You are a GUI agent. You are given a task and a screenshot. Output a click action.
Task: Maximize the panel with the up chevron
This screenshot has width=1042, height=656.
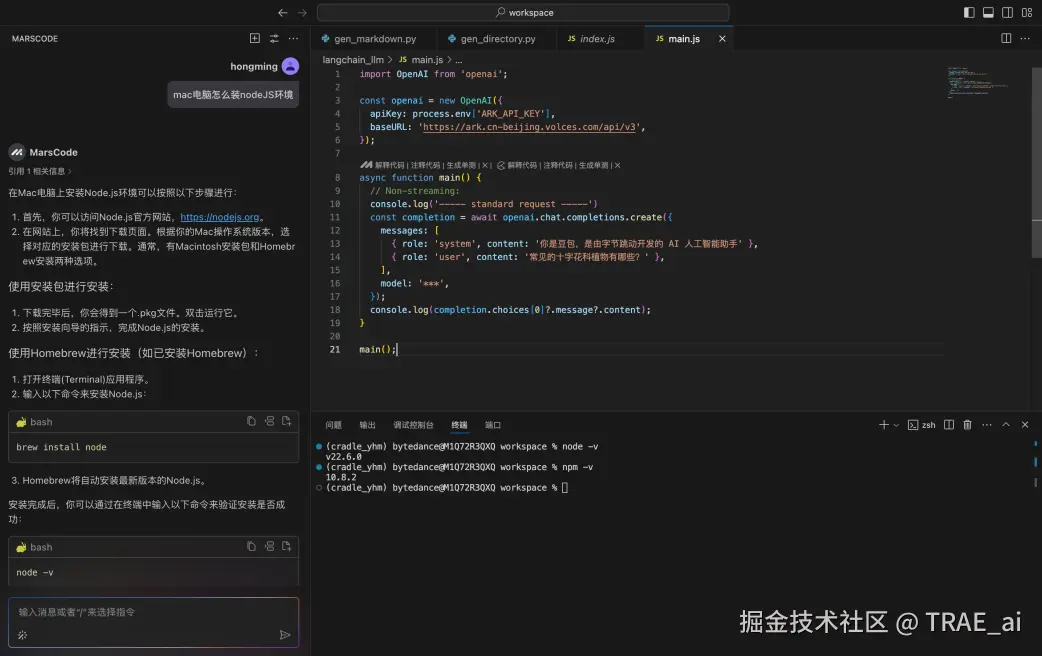[x=1006, y=425]
